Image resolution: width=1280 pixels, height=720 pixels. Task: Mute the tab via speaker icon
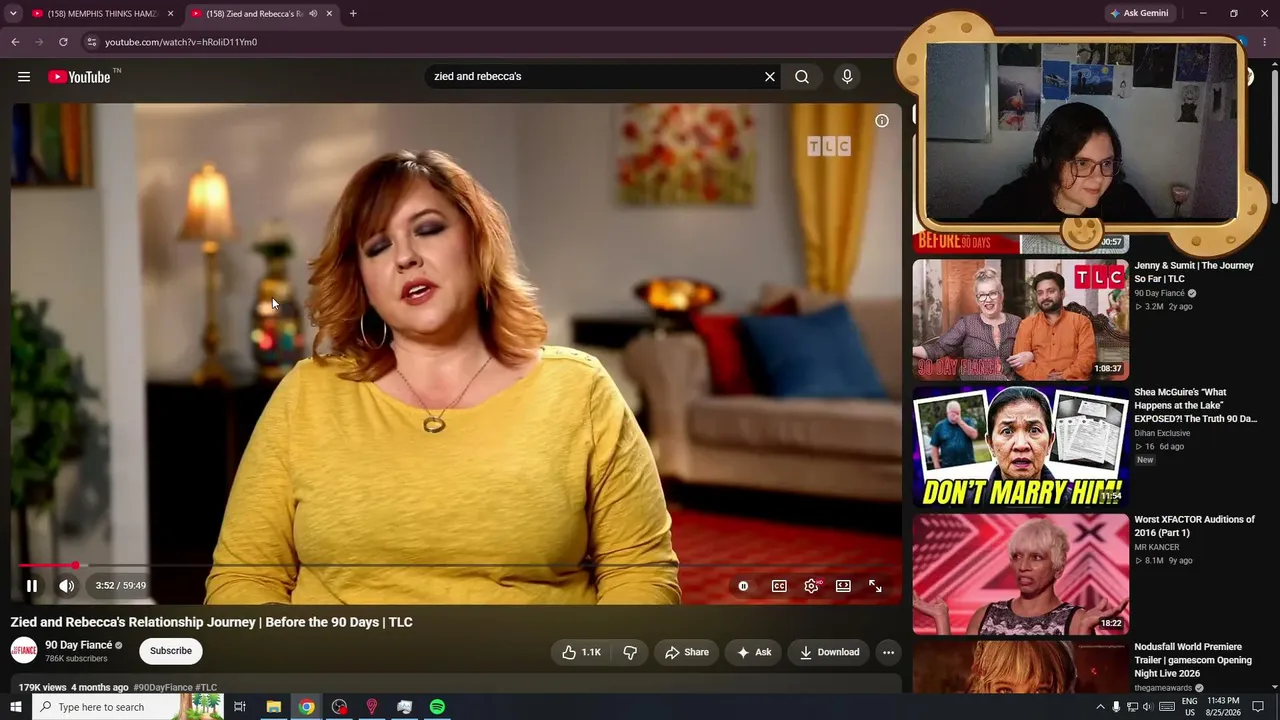point(313,14)
